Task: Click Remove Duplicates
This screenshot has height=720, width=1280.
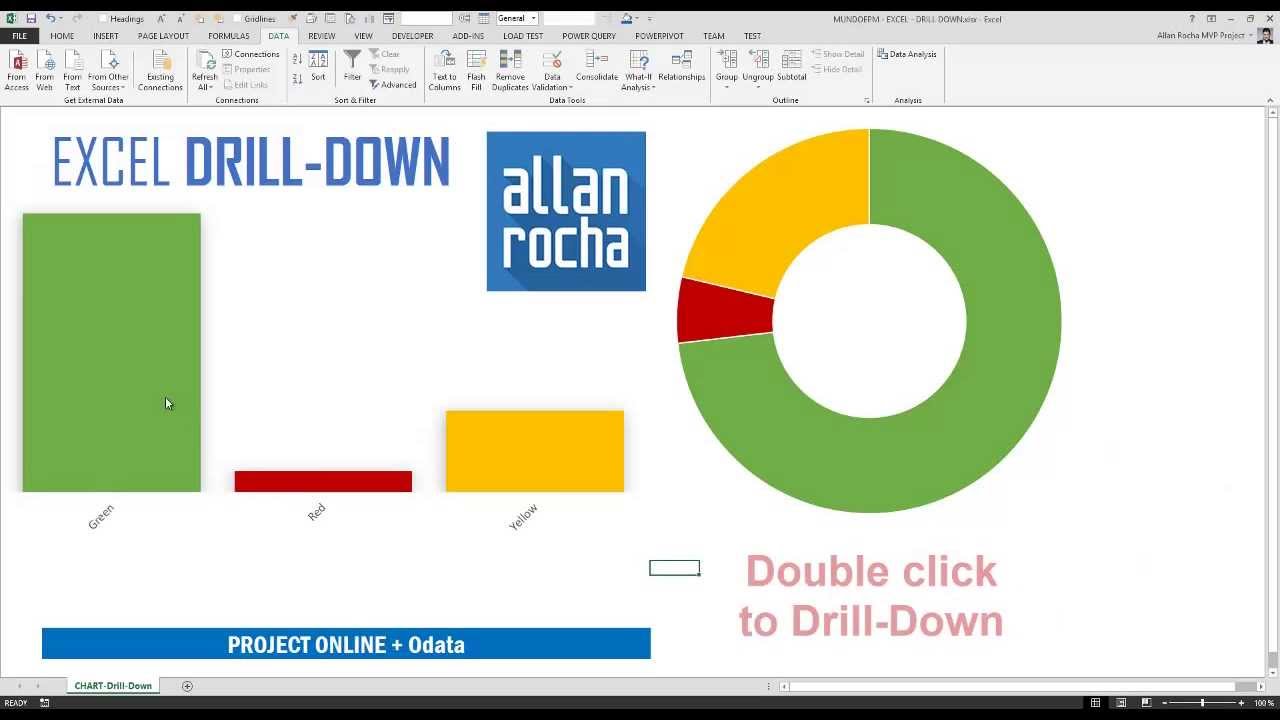Action: (x=510, y=70)
